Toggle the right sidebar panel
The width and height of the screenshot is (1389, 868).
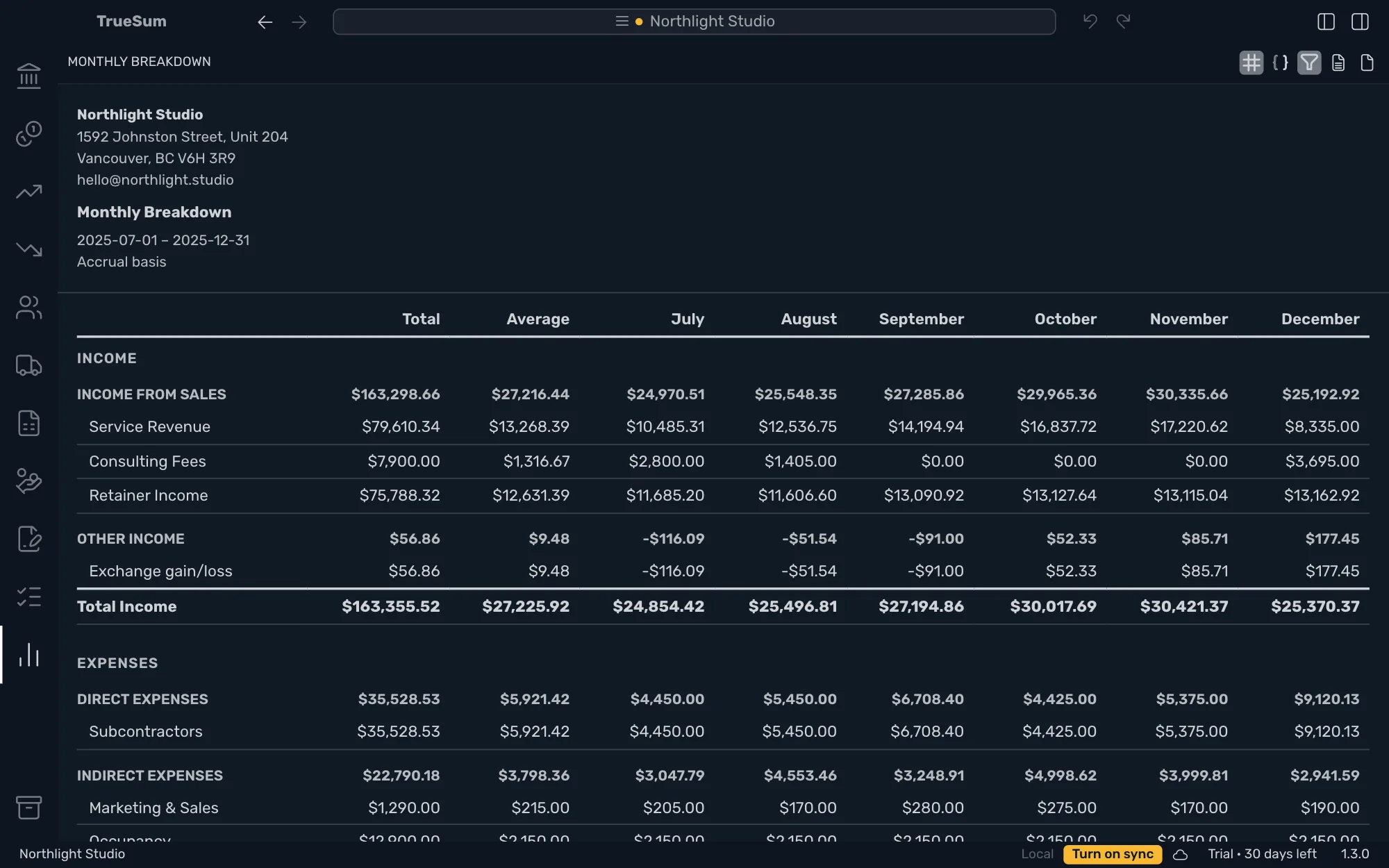pyautogui.click(x=1360, y=22)
